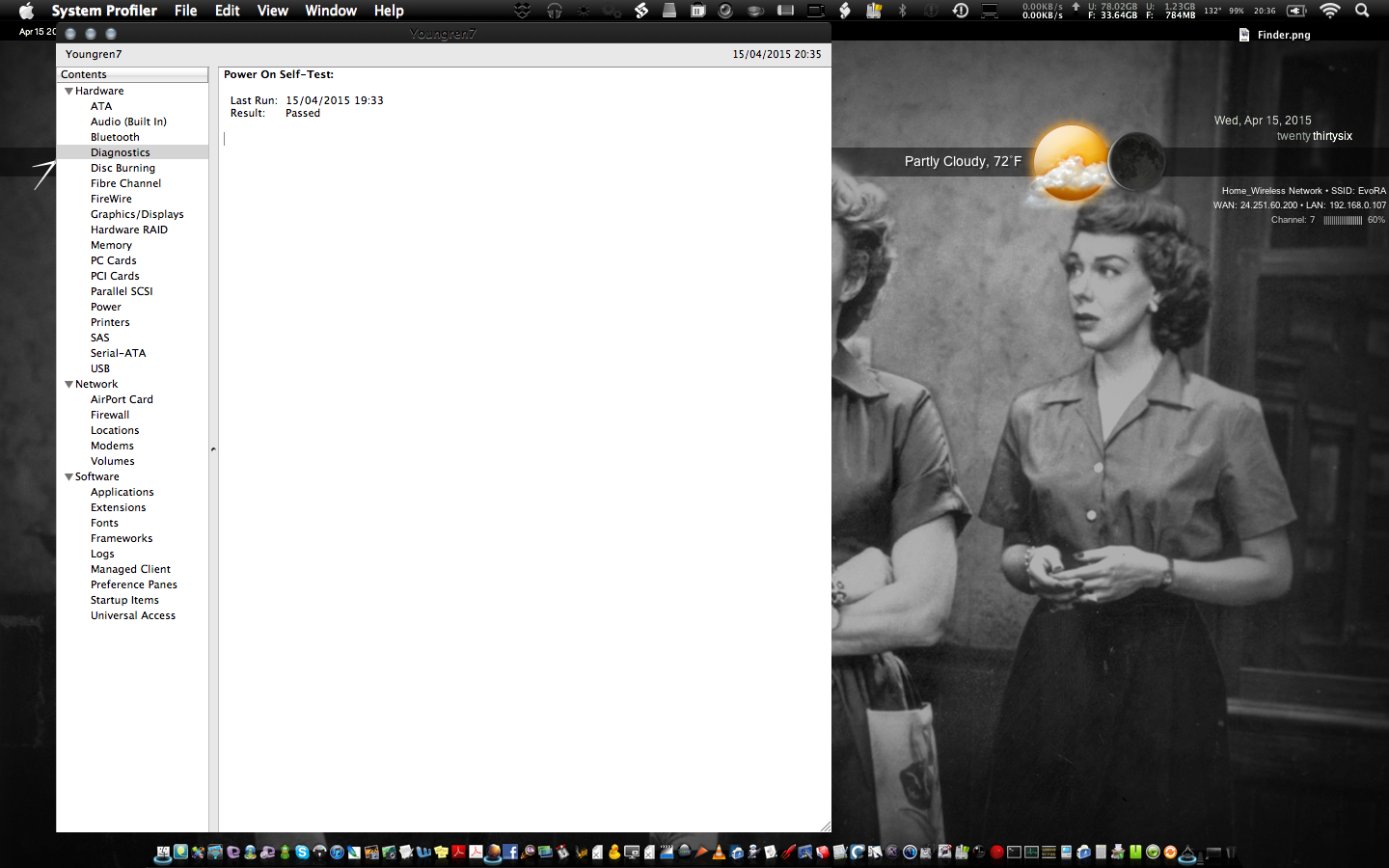Select Startup Items under Software

(x=124, y=600)
